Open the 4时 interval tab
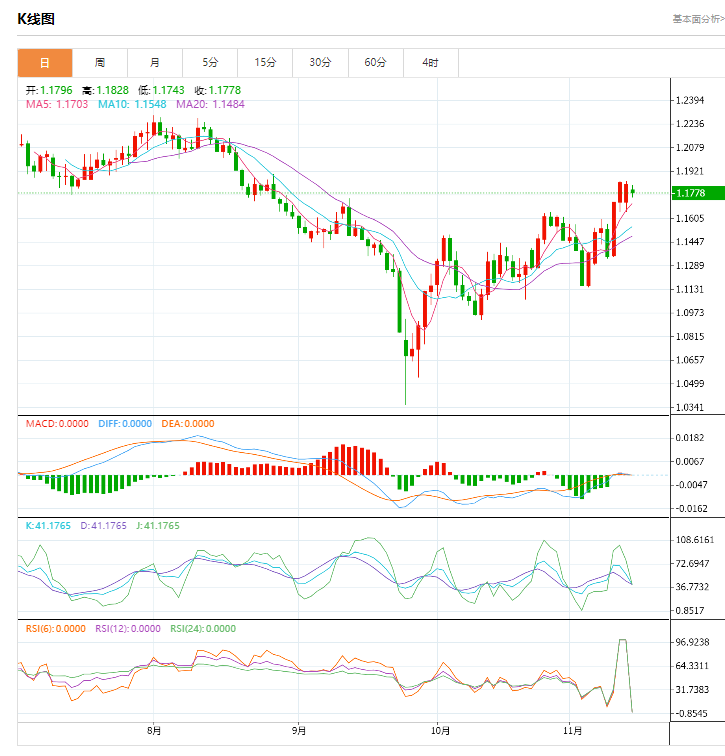 pyautogui.click(x=430, y=63)
